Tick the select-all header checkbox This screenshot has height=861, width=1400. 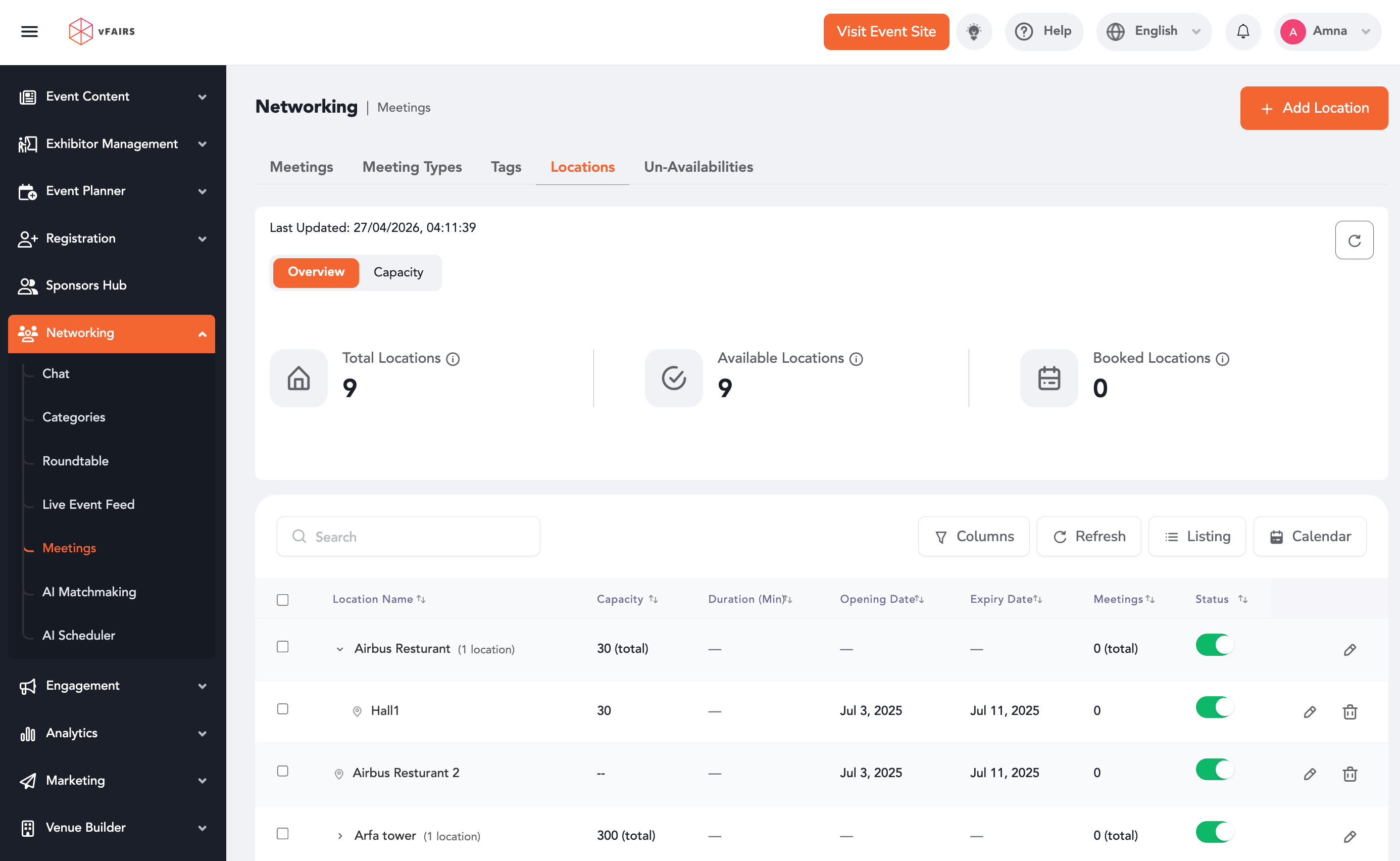point(283,600)
